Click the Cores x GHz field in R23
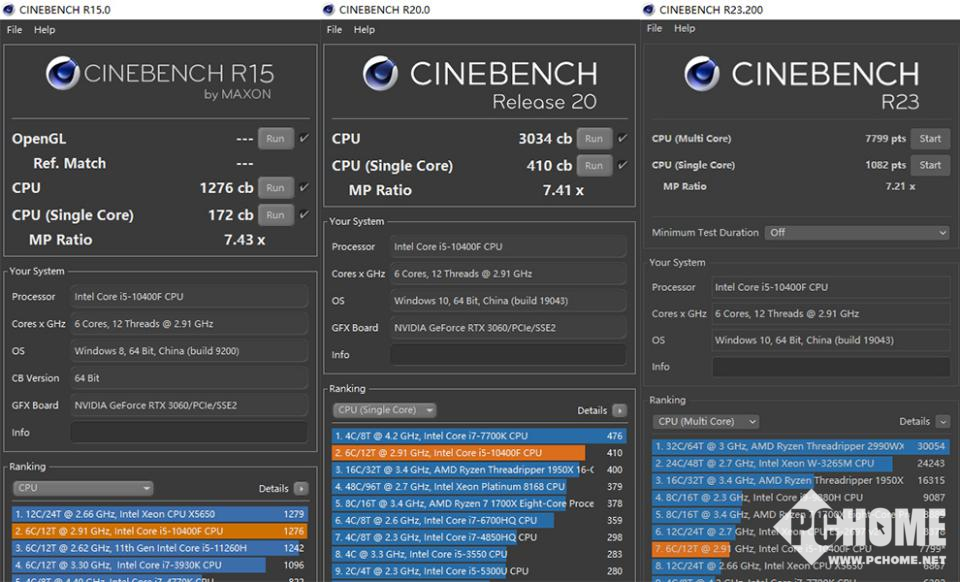960x582 pixels. click(831, 313)
